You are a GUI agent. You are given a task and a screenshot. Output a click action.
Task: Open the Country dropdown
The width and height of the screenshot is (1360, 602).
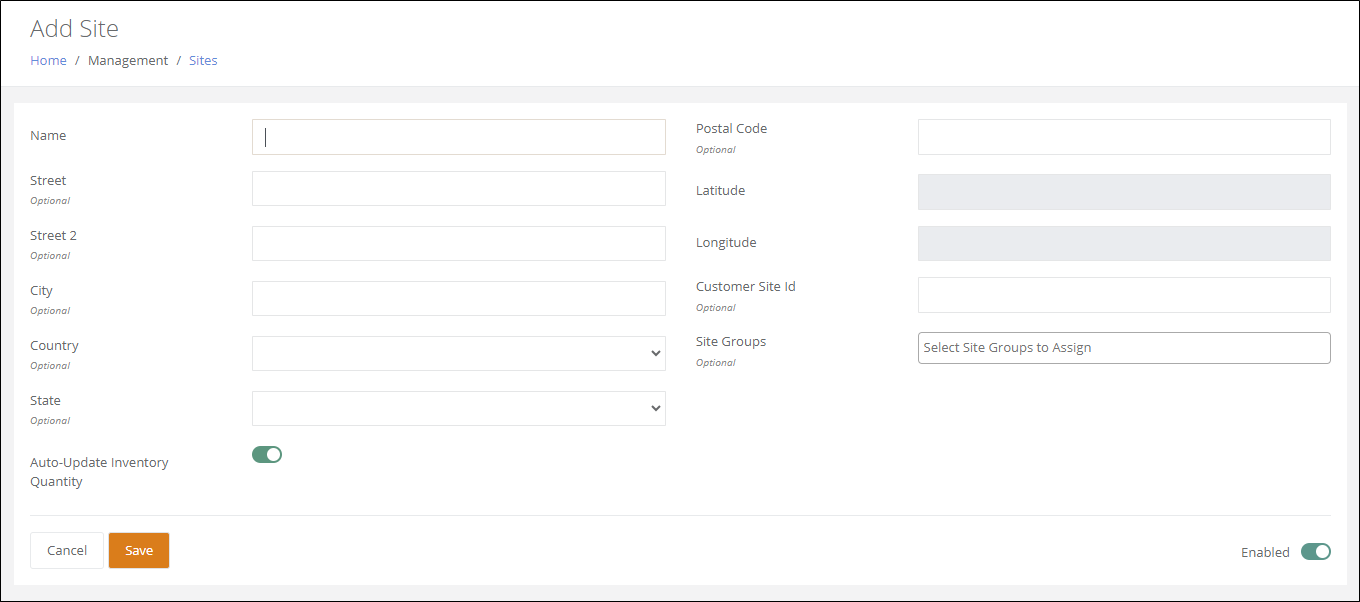coord(458,353)
